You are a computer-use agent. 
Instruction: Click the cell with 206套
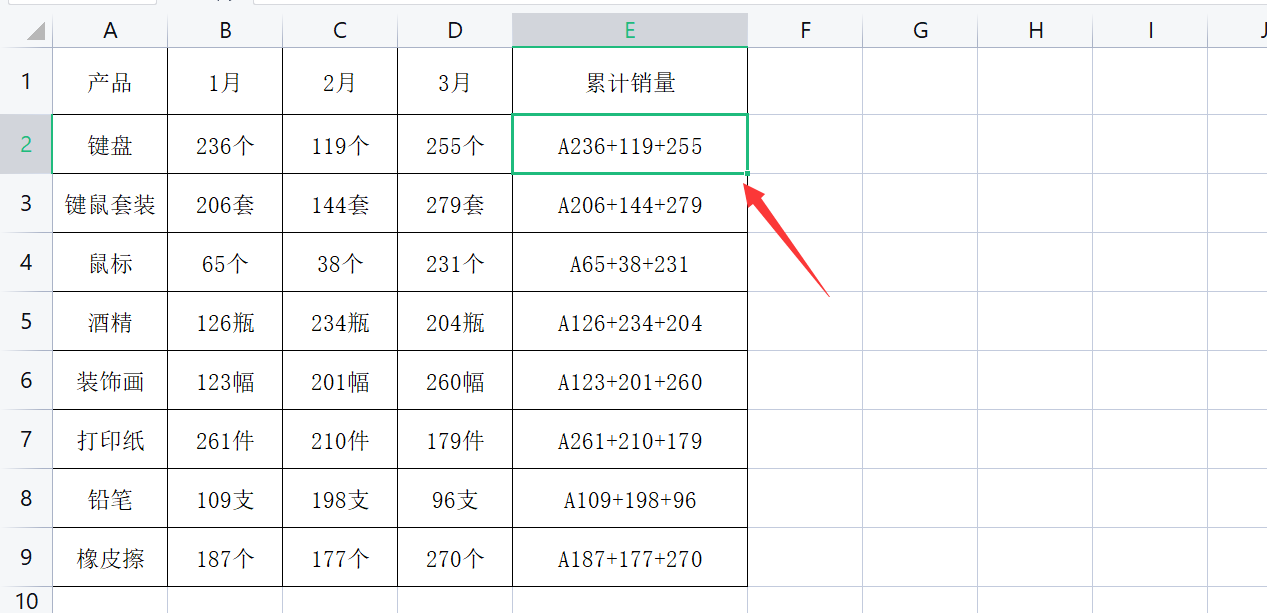[225, 205]
